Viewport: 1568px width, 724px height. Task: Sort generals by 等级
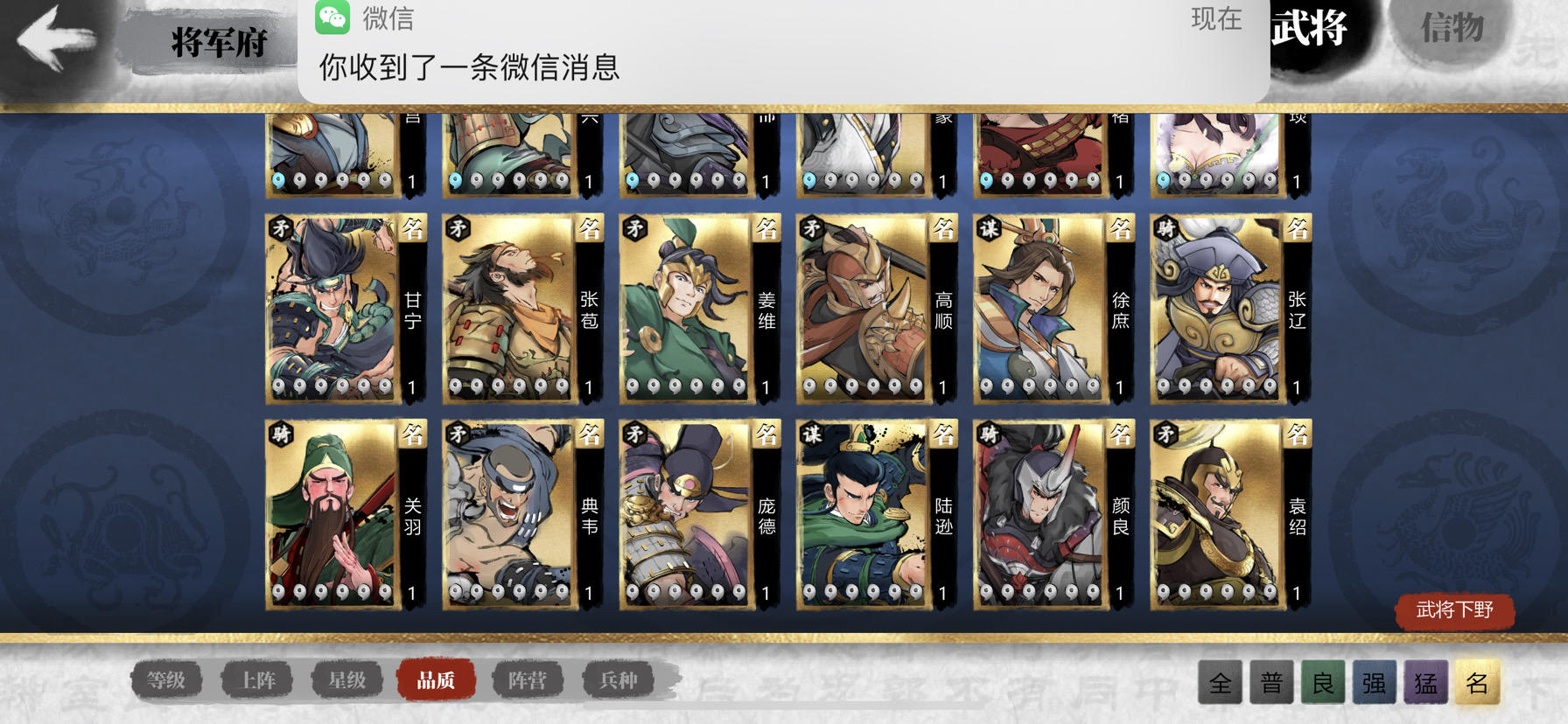[x=165, y=680]
